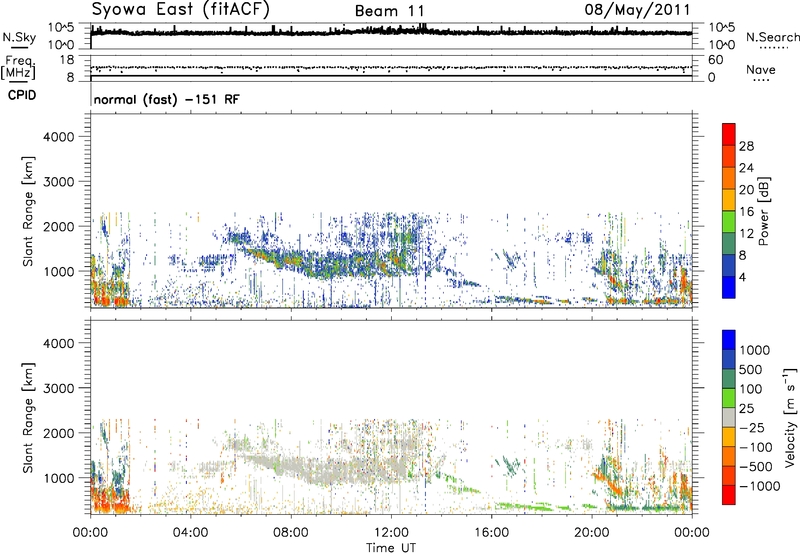
Task: Click the "Nave" legend label
Action: pos(761,69)
